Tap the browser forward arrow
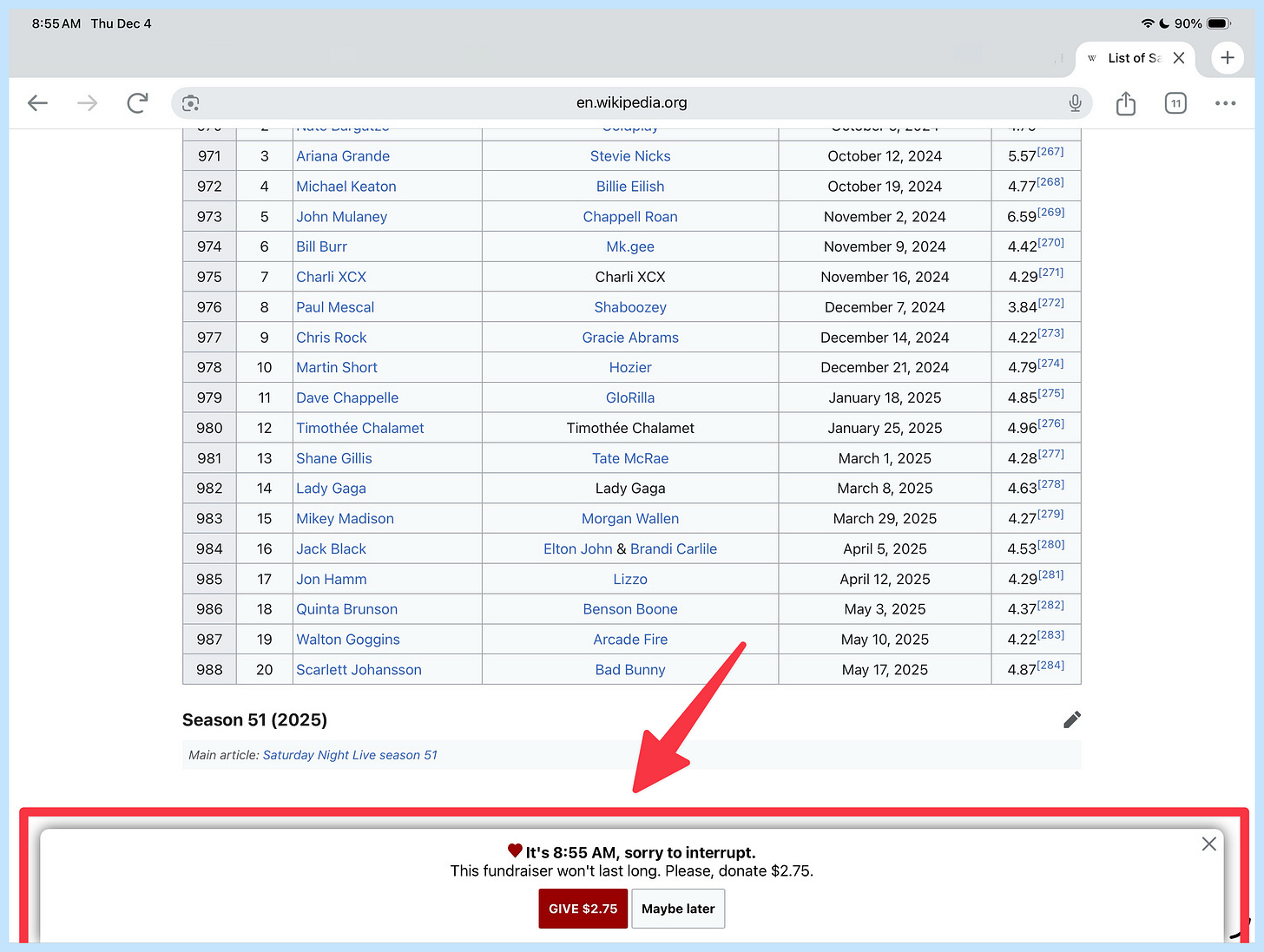The width and height of the screenshot is (1264, 952). tap(87, 103)
